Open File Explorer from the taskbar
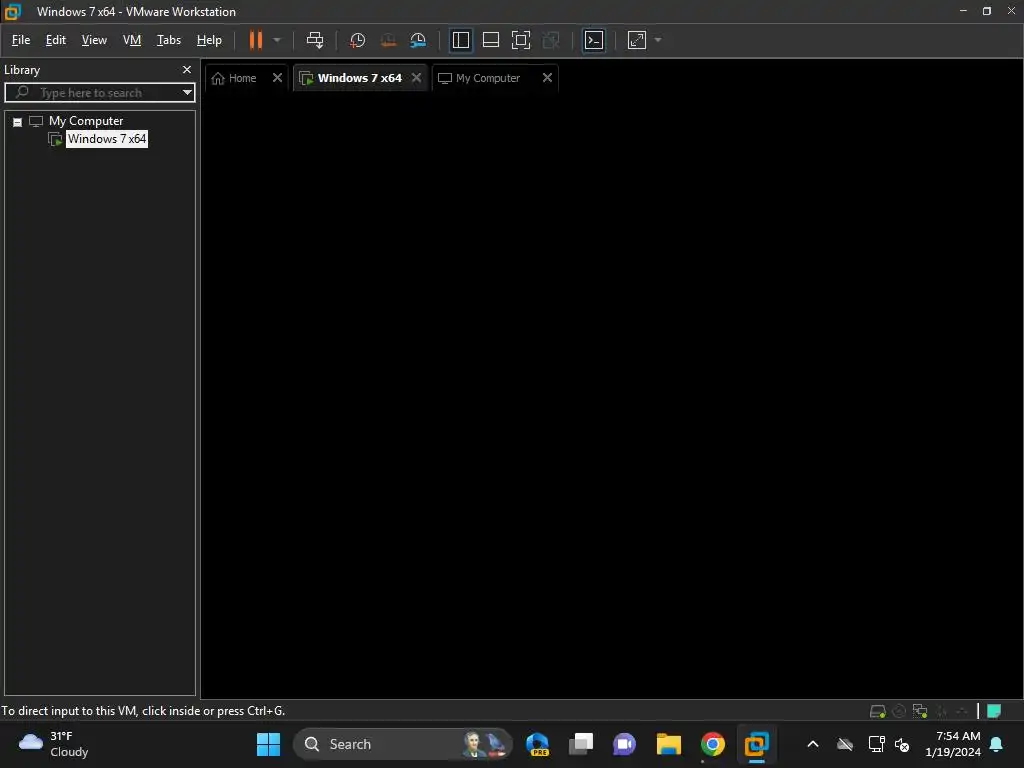The width and height of the screenshot is (1024, 768). (x=669, y=744)
